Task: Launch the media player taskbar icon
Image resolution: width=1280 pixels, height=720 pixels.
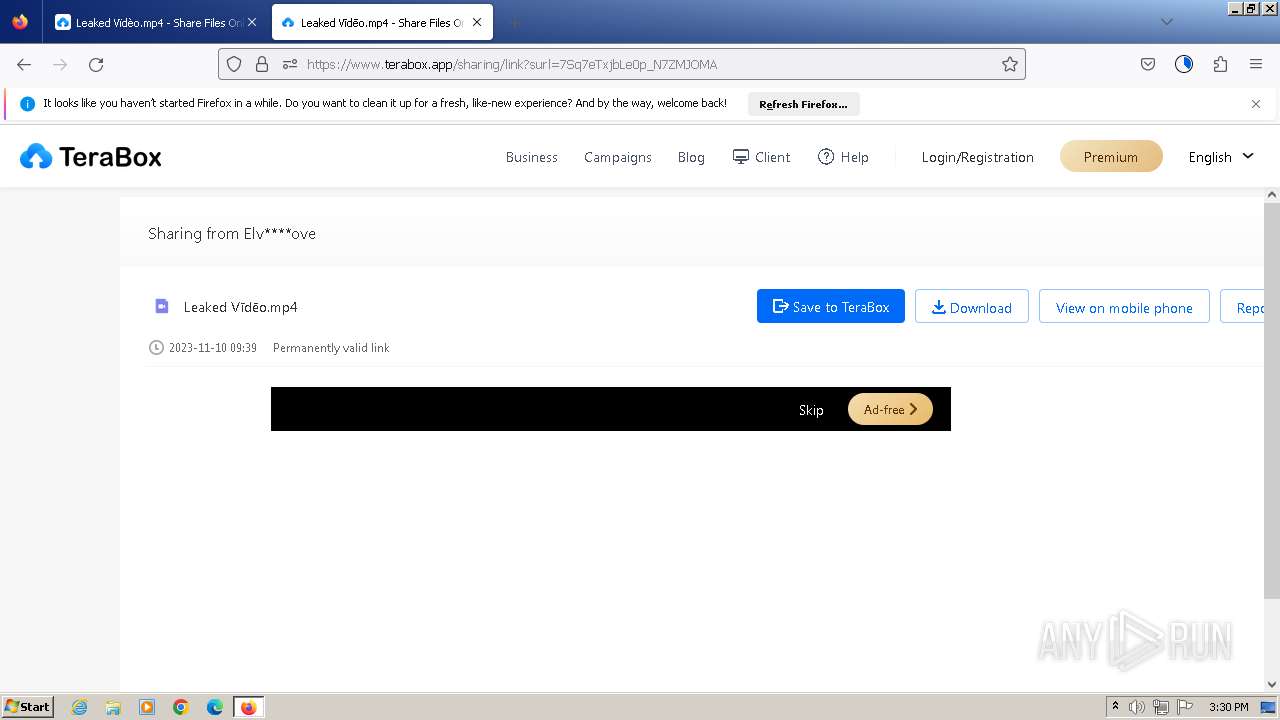Action: 147,707
